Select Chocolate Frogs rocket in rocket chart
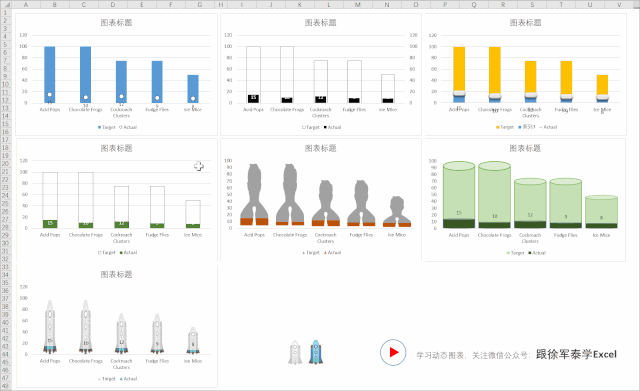This screenshot has width=640, height=391. (x=86, y=327)
